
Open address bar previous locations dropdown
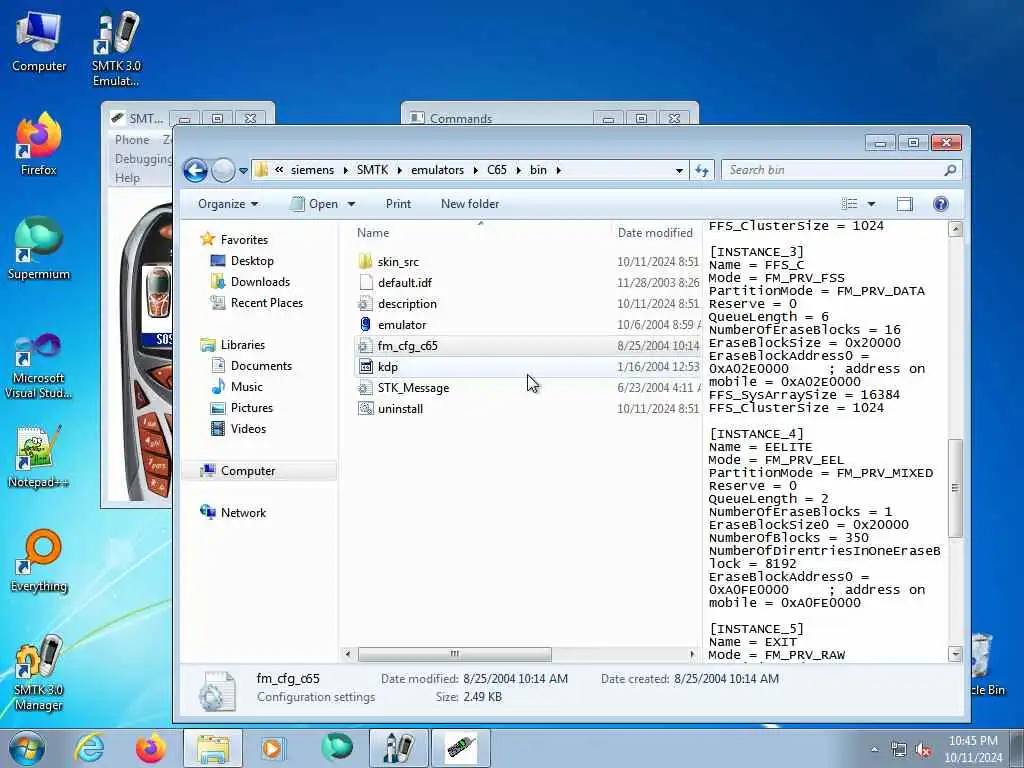coord(679,170)
